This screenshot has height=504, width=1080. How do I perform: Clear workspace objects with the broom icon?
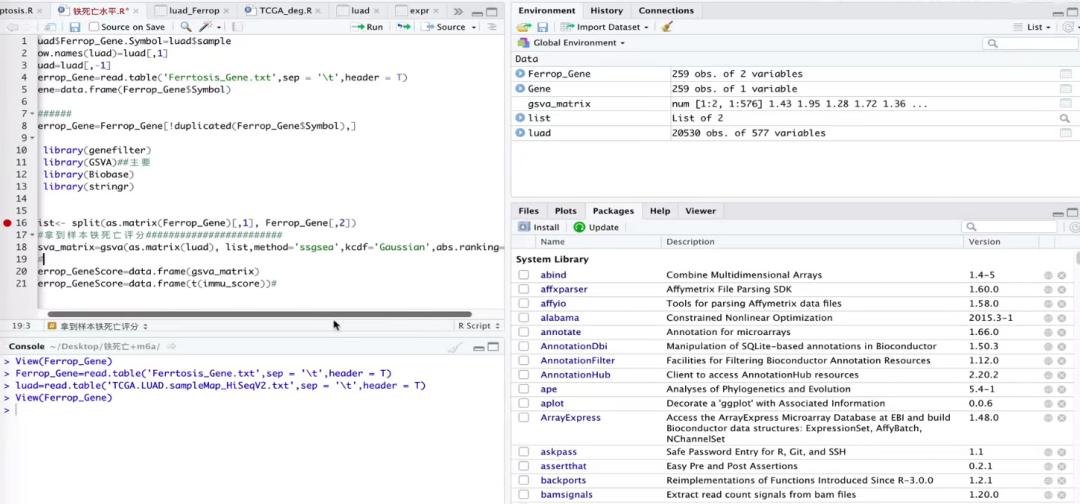pos(666,27)
